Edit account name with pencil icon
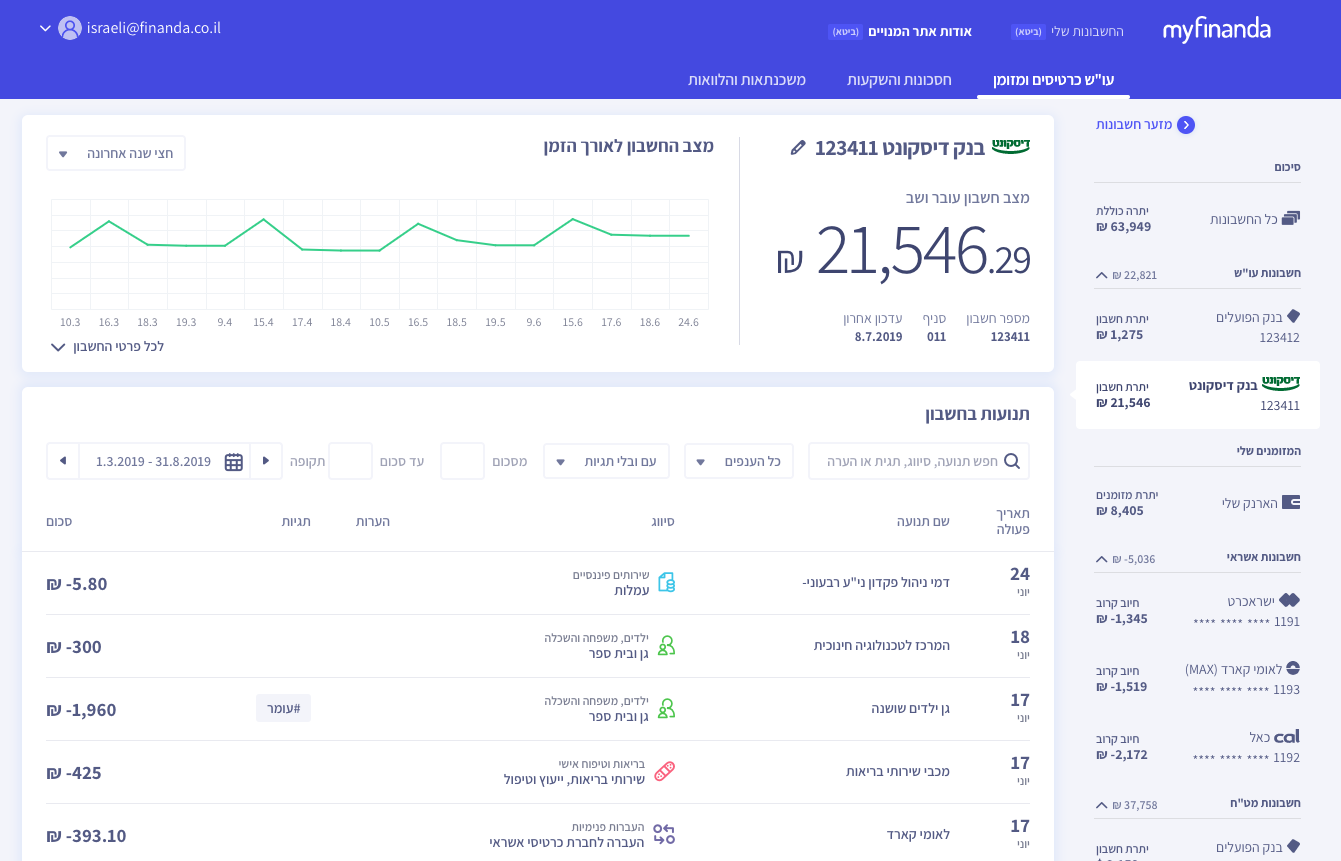The width and height of the screenshot is (1341, 861). [797, 148]
